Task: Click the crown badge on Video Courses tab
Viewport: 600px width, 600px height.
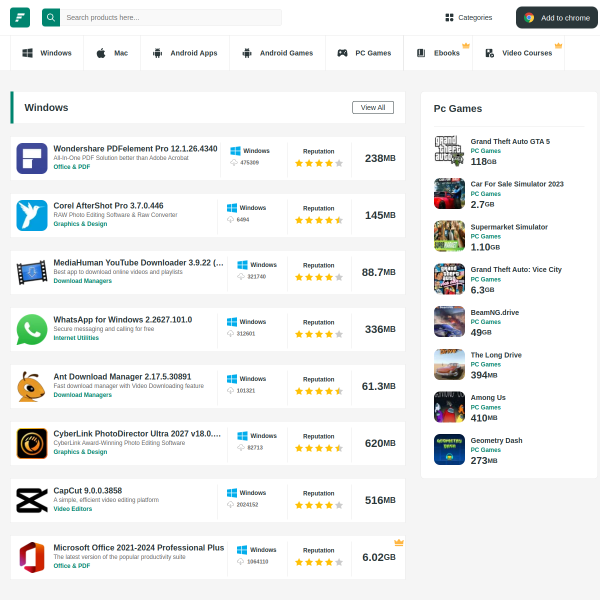Action: (558, 46)
